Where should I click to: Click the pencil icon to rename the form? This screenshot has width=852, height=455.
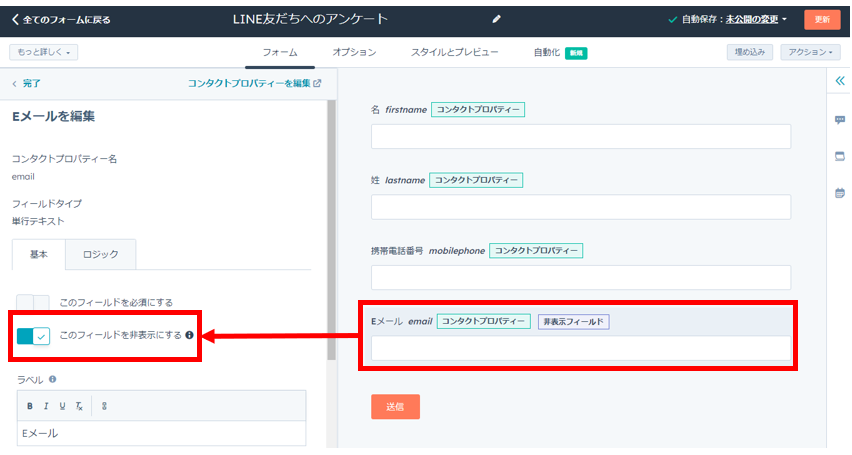click(497, 19)
